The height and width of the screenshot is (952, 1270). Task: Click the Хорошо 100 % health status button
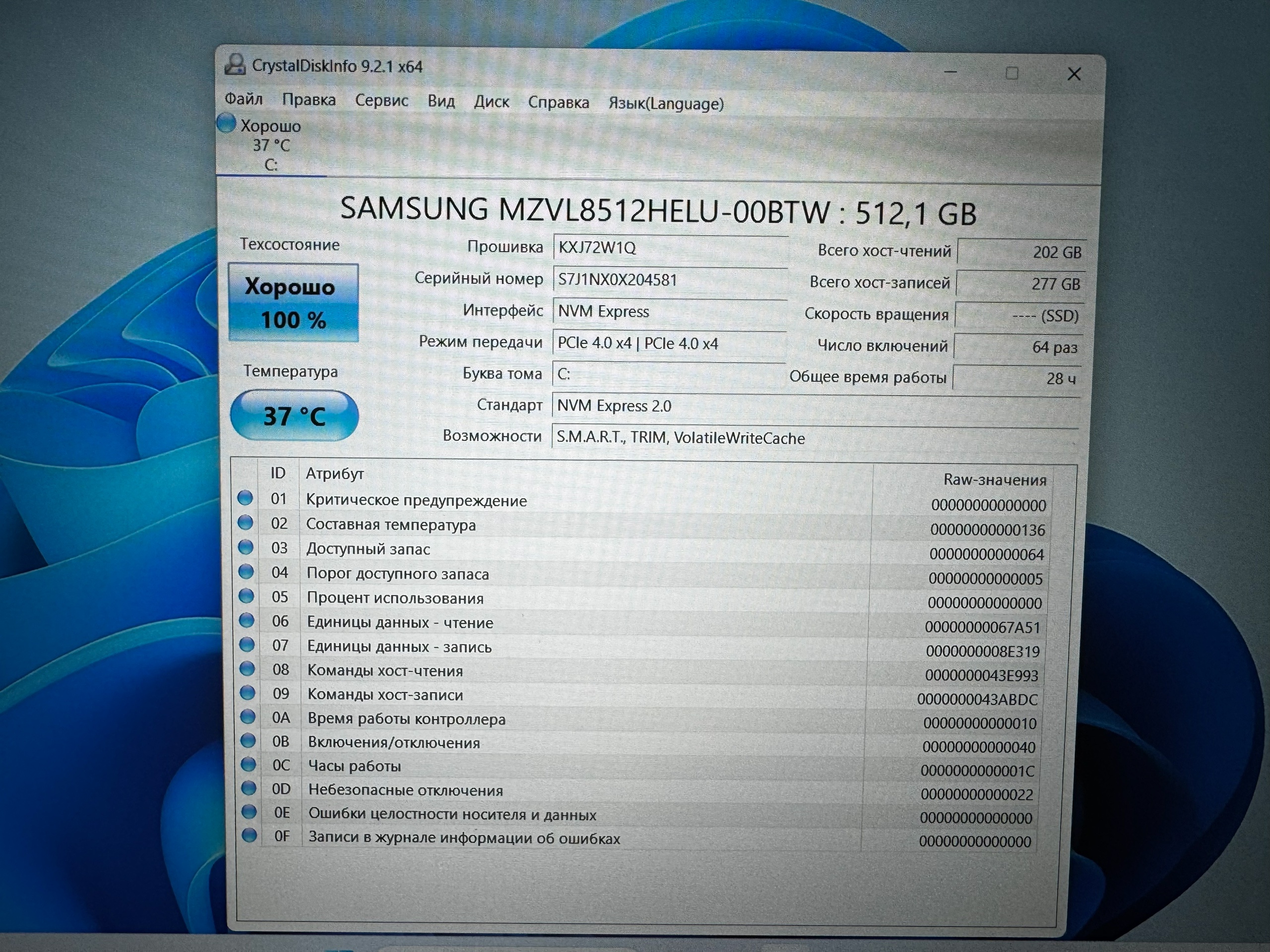coord(293,302)
